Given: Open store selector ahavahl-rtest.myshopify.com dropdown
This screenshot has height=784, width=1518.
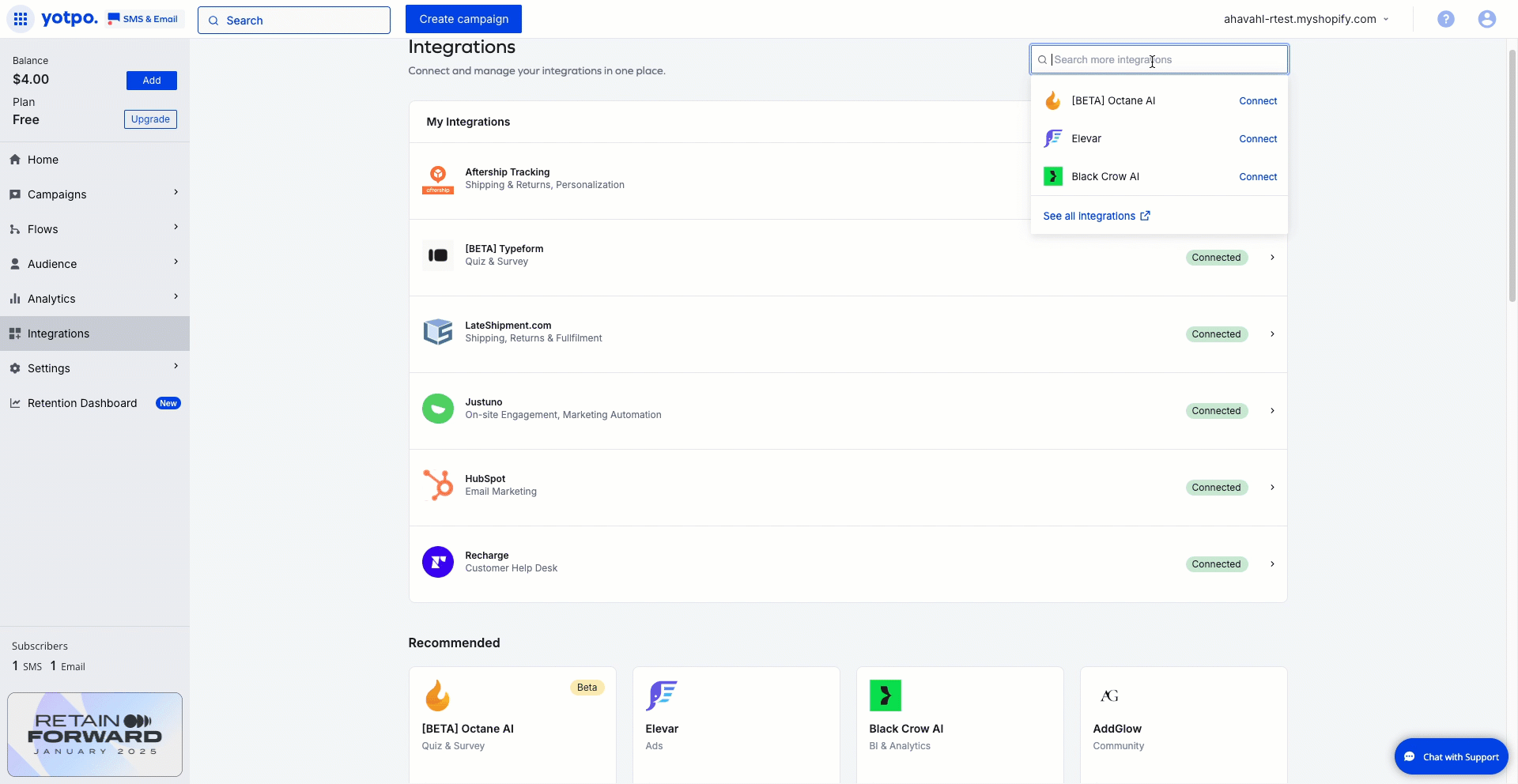Looking at the screenshot, I should click(1306, 19).
